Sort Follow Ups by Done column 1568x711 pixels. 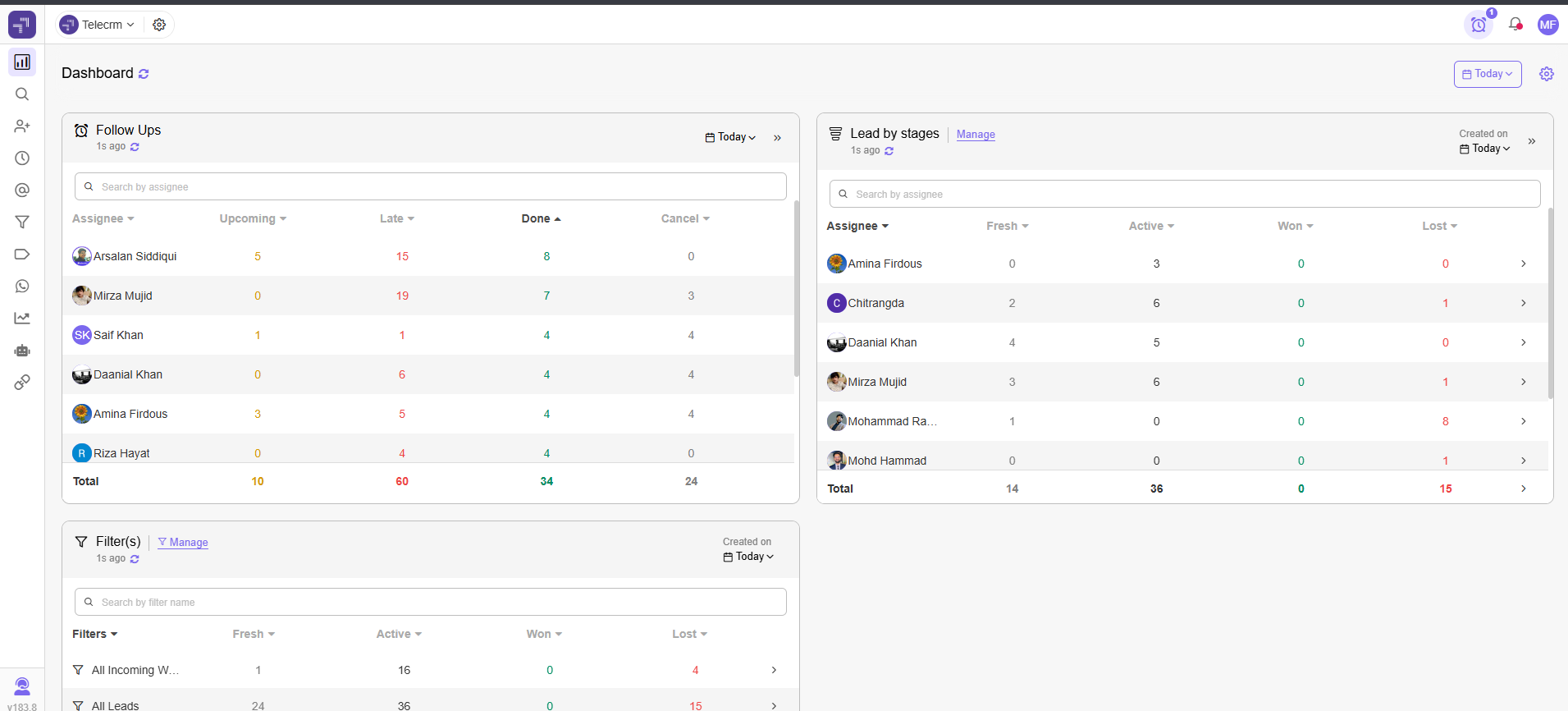click(x=541, y=218)
